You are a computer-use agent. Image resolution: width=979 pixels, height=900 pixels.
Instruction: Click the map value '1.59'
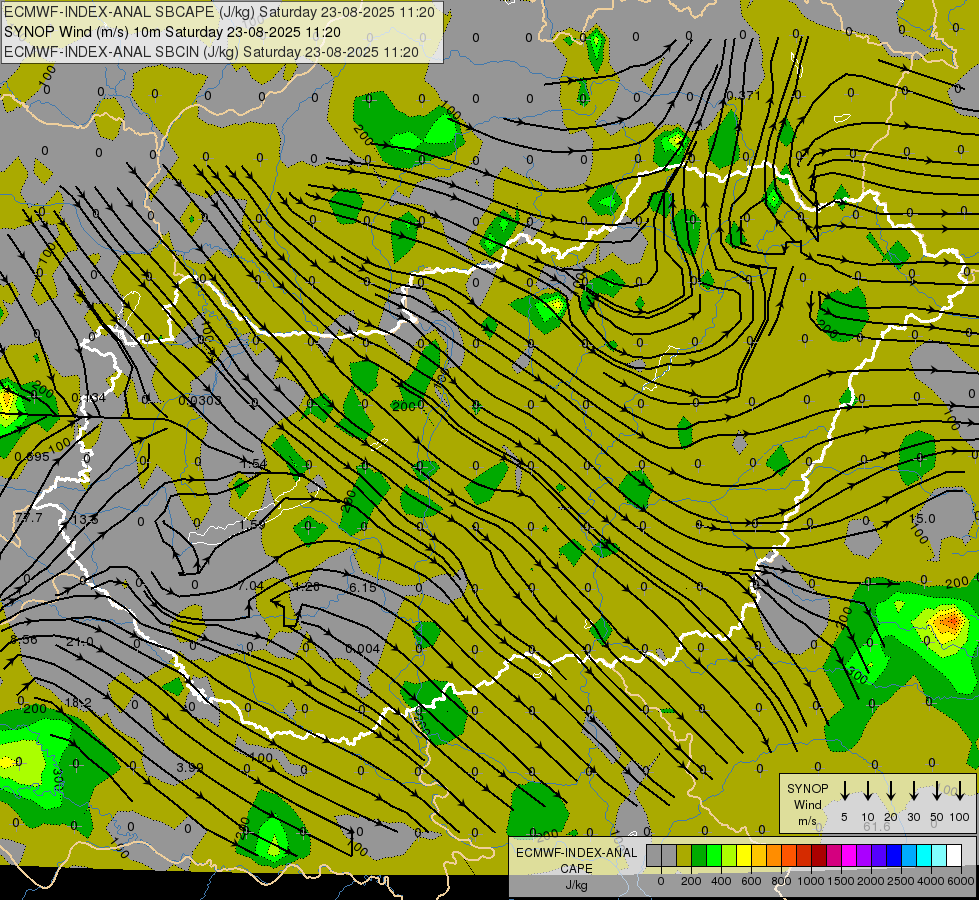click(253, 524)
